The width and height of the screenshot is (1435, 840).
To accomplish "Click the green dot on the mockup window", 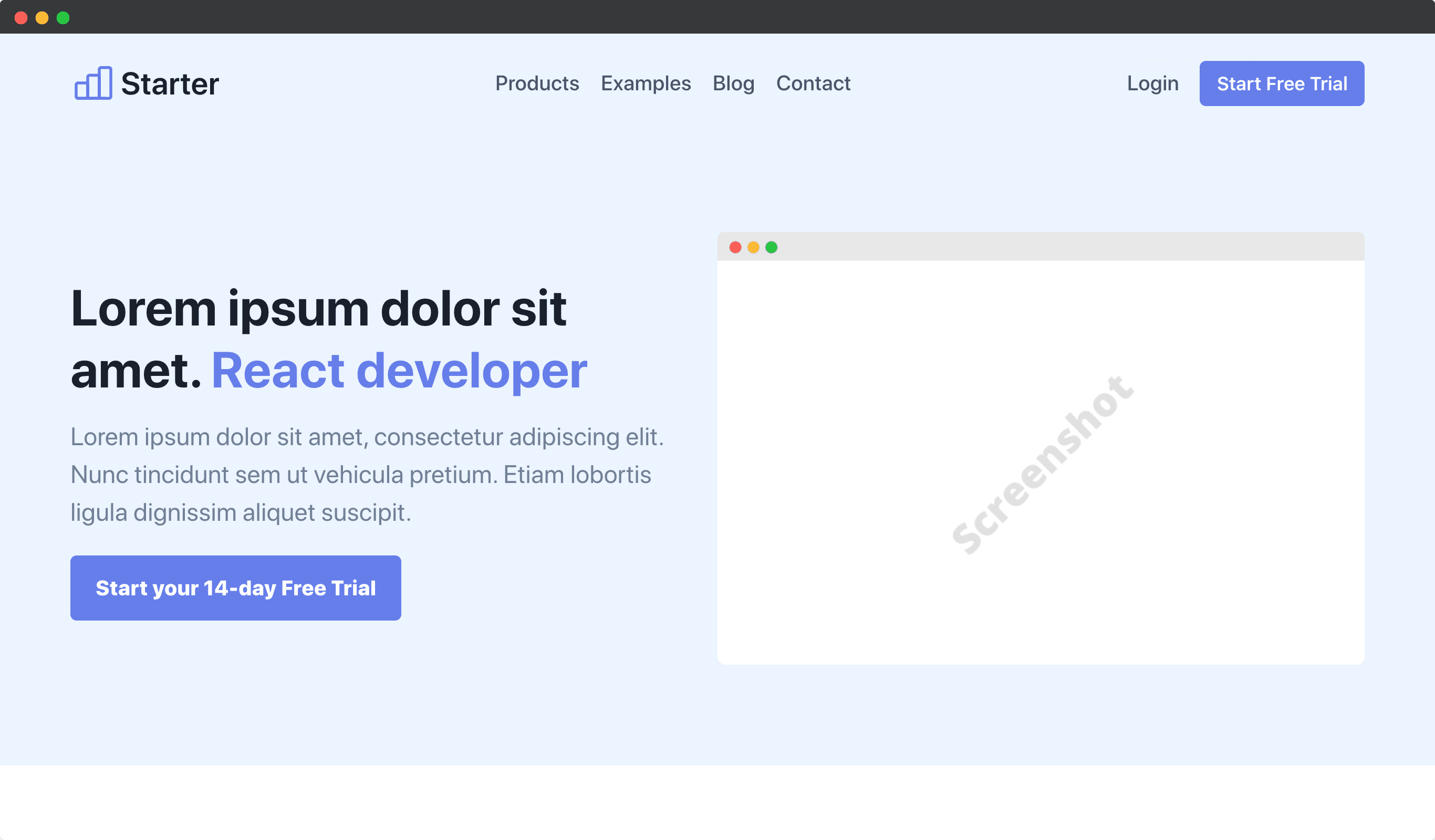I will point(772,247).
